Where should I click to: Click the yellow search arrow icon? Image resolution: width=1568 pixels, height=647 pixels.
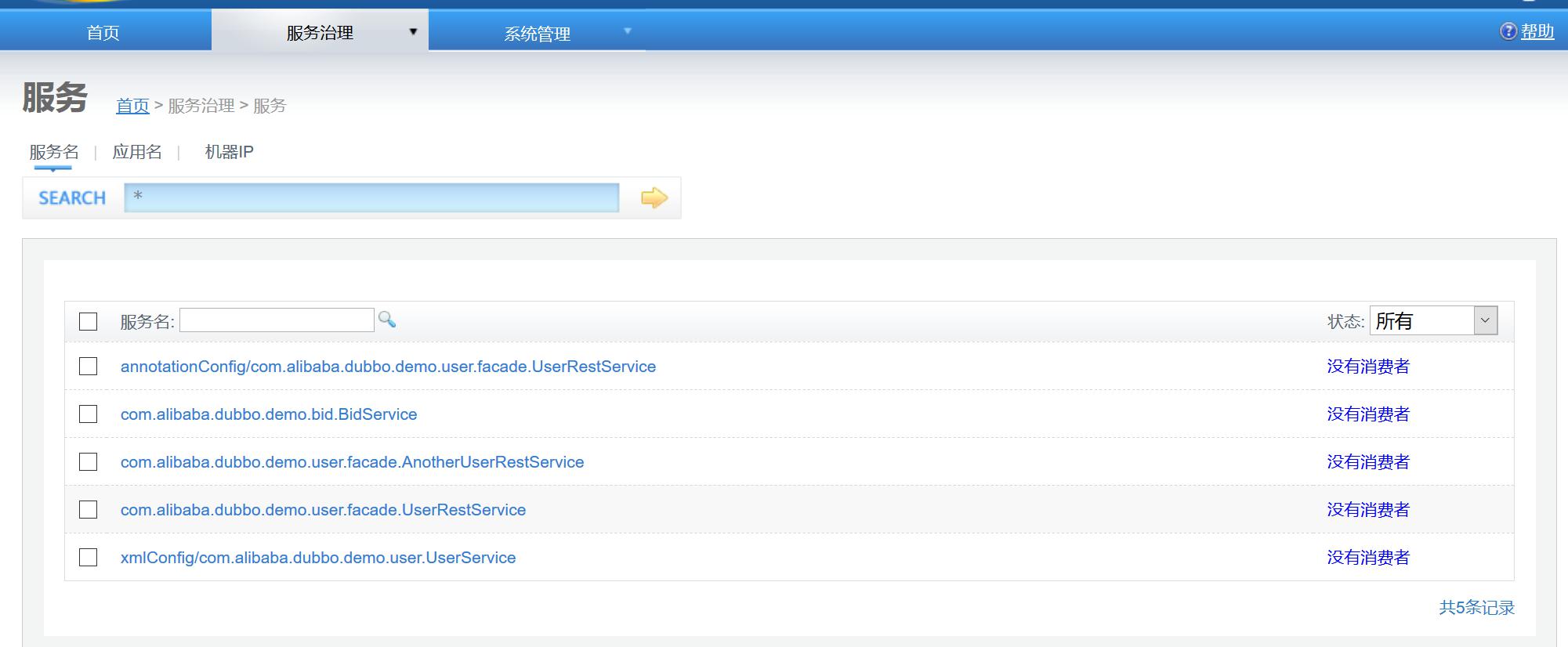[654, 198]
